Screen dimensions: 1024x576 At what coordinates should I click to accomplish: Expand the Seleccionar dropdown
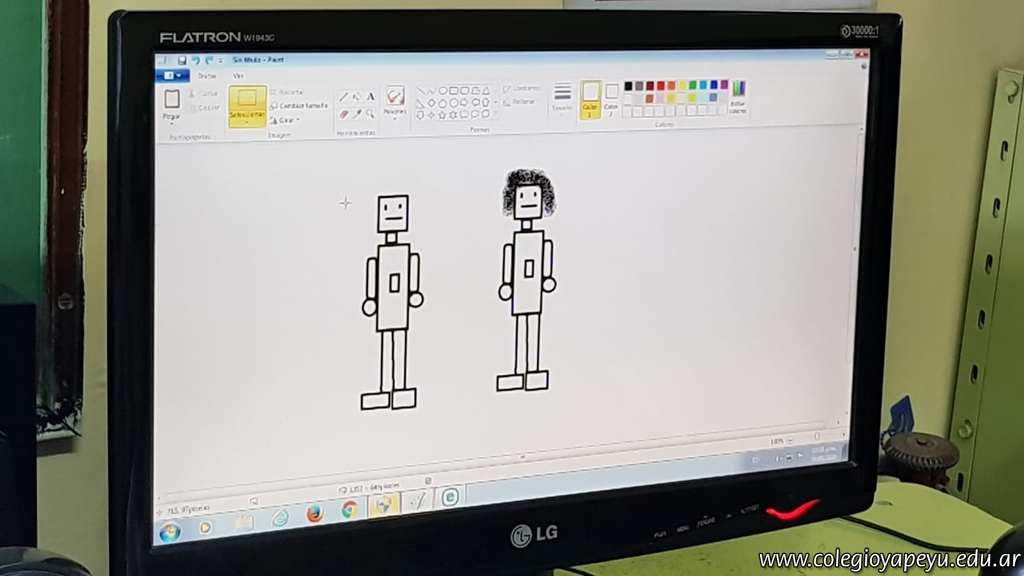pyautogui.click(x=247, y=121)
